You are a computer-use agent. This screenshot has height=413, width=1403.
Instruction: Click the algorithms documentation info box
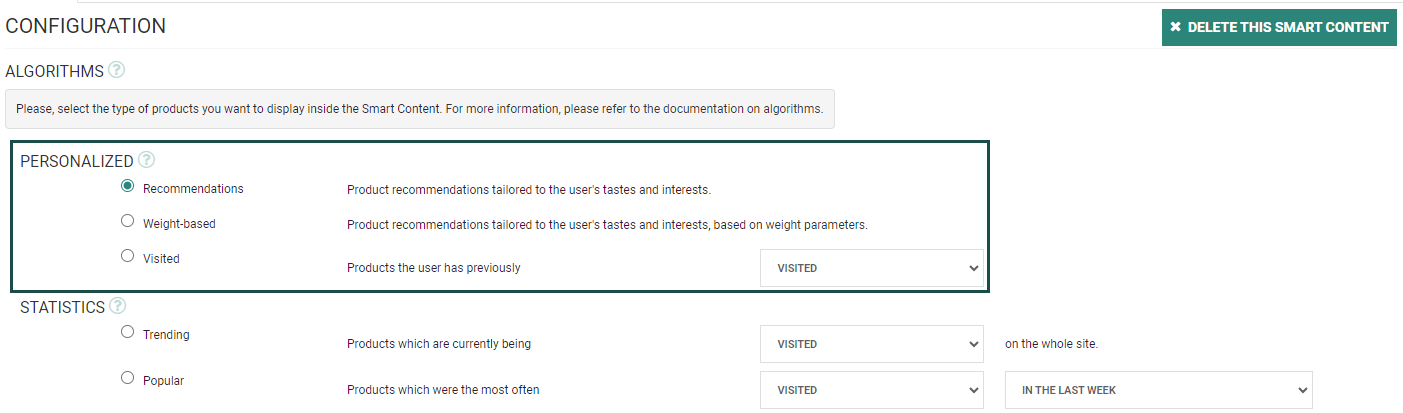pos(419,109)
